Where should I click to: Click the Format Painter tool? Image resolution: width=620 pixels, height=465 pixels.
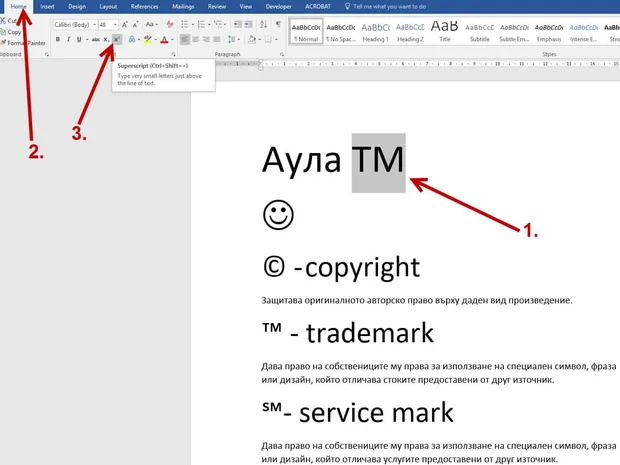coord(23,43)
